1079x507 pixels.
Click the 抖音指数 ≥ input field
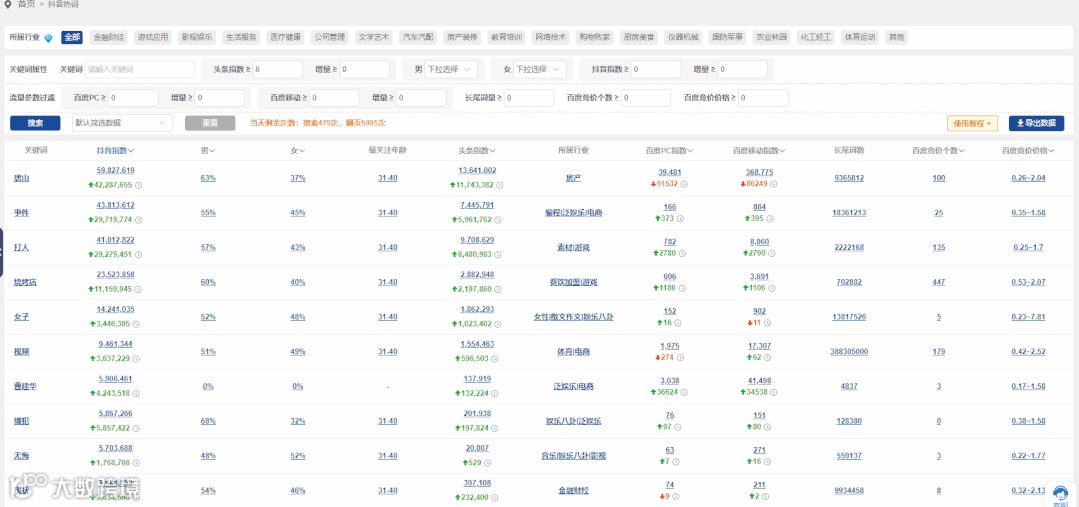[x=656, y=69]
